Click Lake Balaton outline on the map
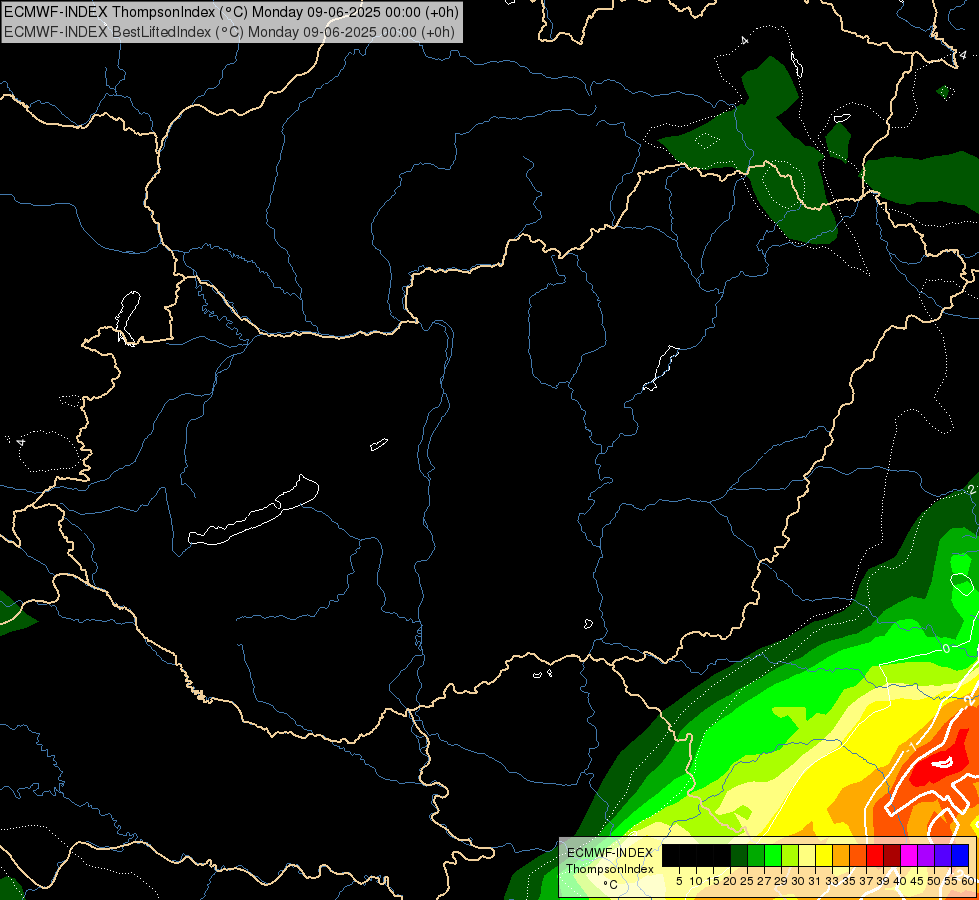This screenshot has height=900, width=979. (x=253, y=512)
